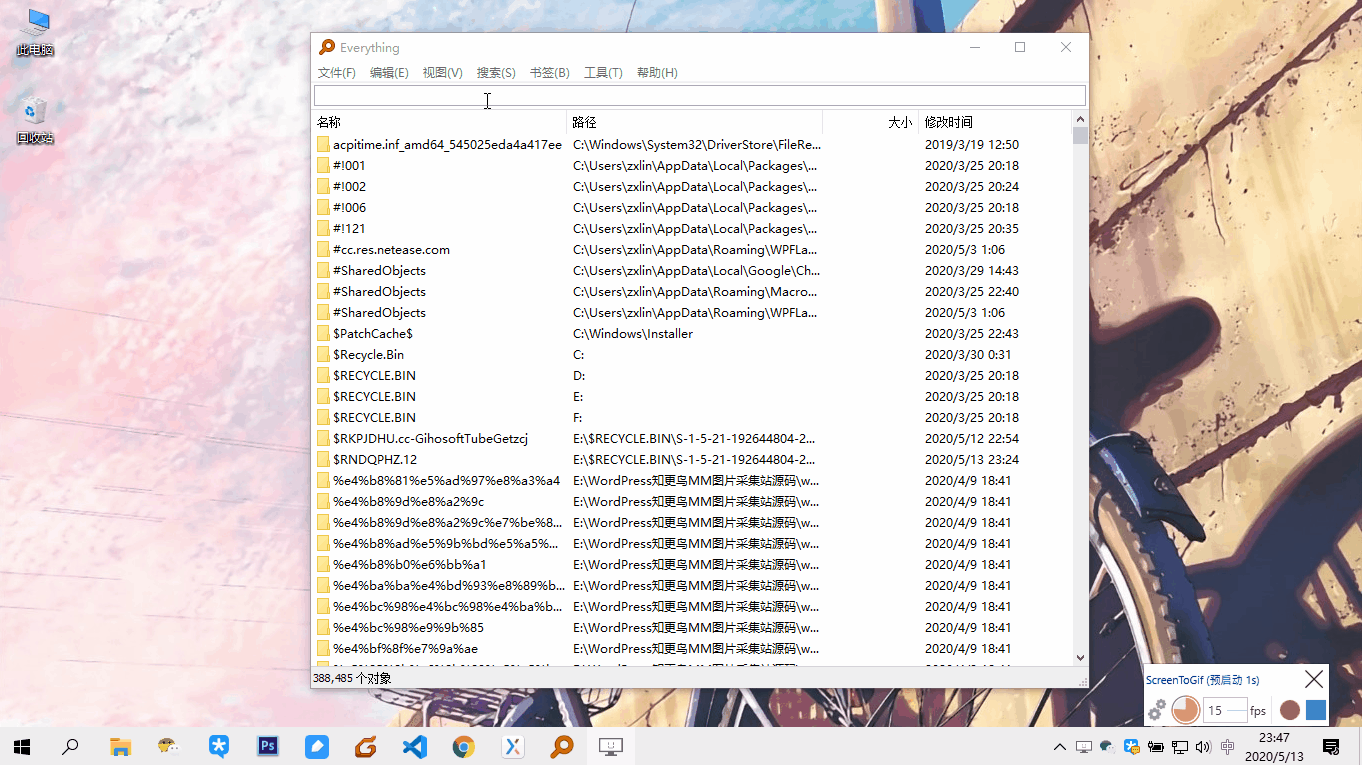Launch Photoshop from the taskbar
Viewport: 1362px width, 765px height.
coord(267,746)
